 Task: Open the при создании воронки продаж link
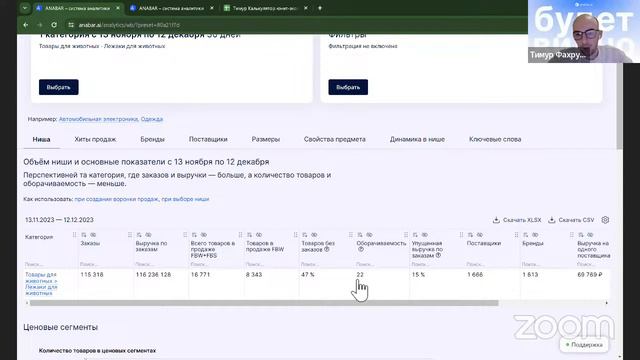(x=116, y=199)
